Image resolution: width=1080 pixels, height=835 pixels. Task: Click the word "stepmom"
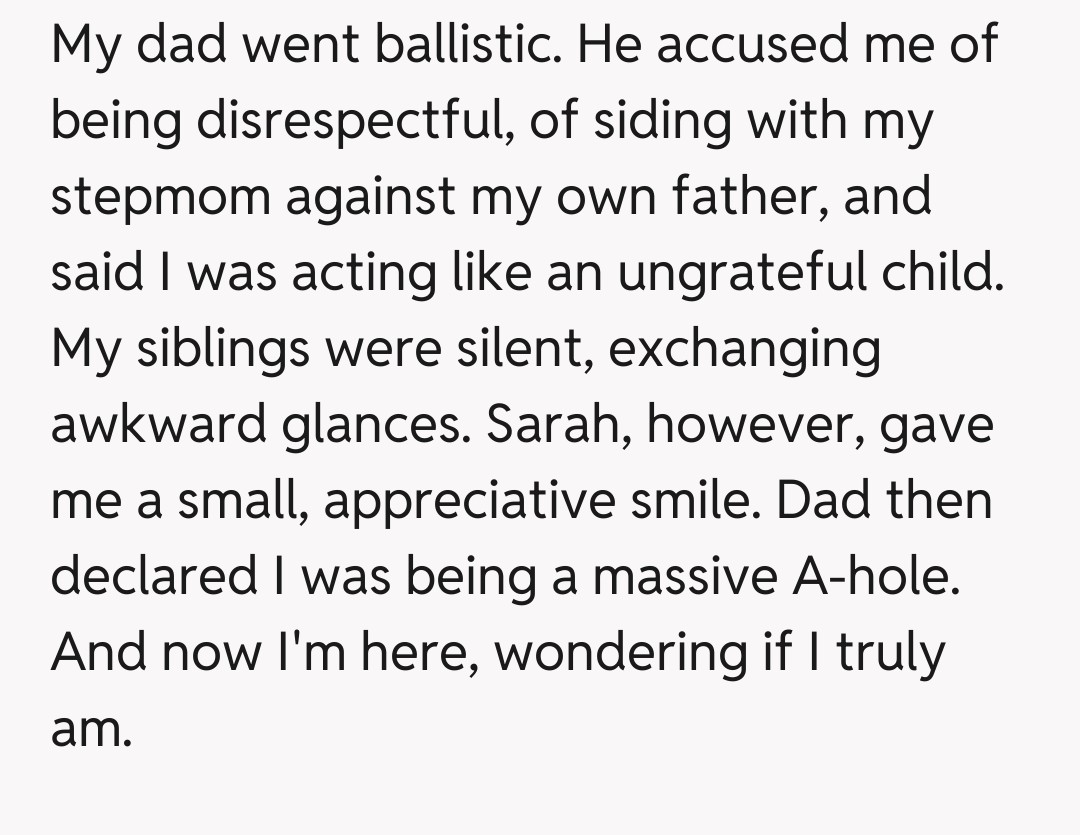pyautogui.click(x=160, y=196)
